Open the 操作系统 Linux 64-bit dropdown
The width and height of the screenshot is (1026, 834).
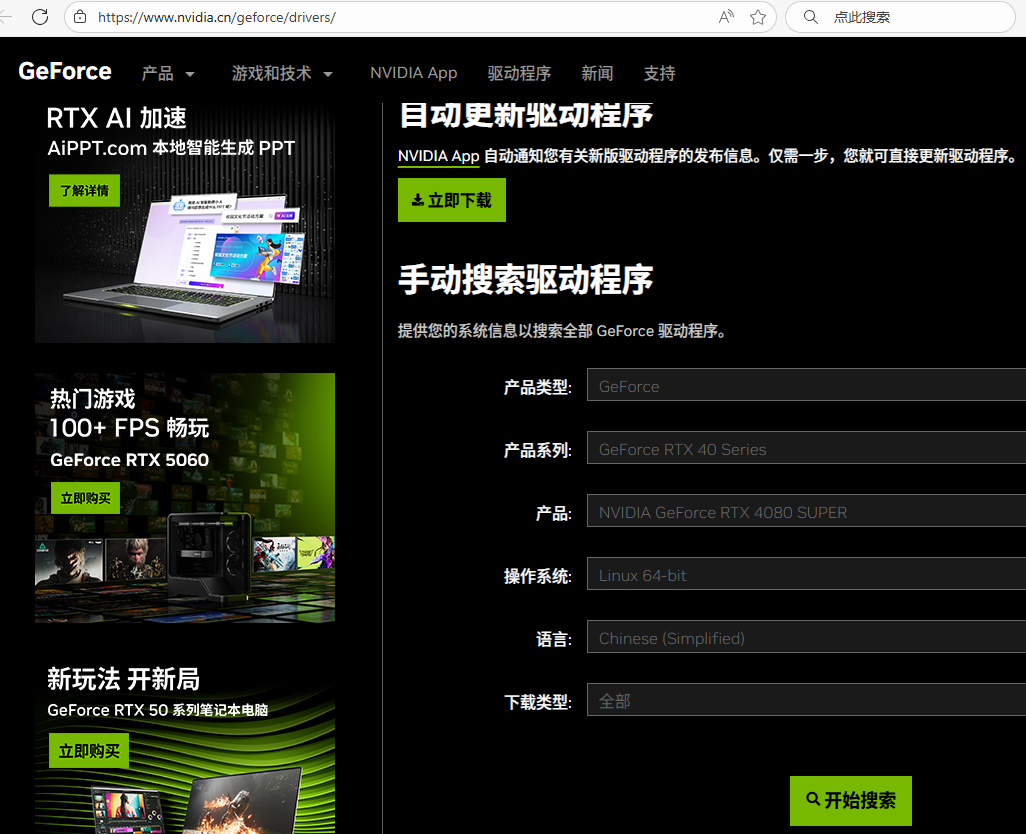806,574
